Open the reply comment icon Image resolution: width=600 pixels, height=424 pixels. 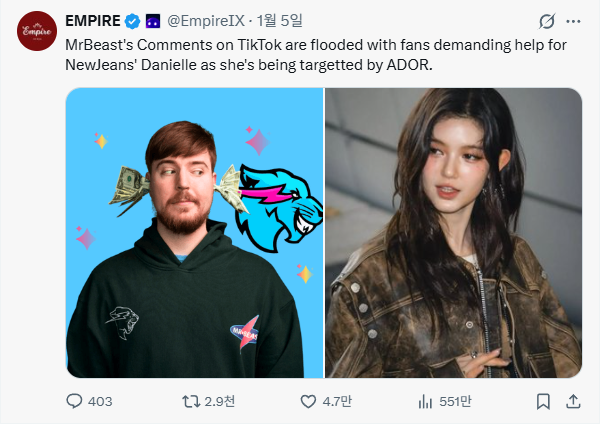[x=74, y=401]
